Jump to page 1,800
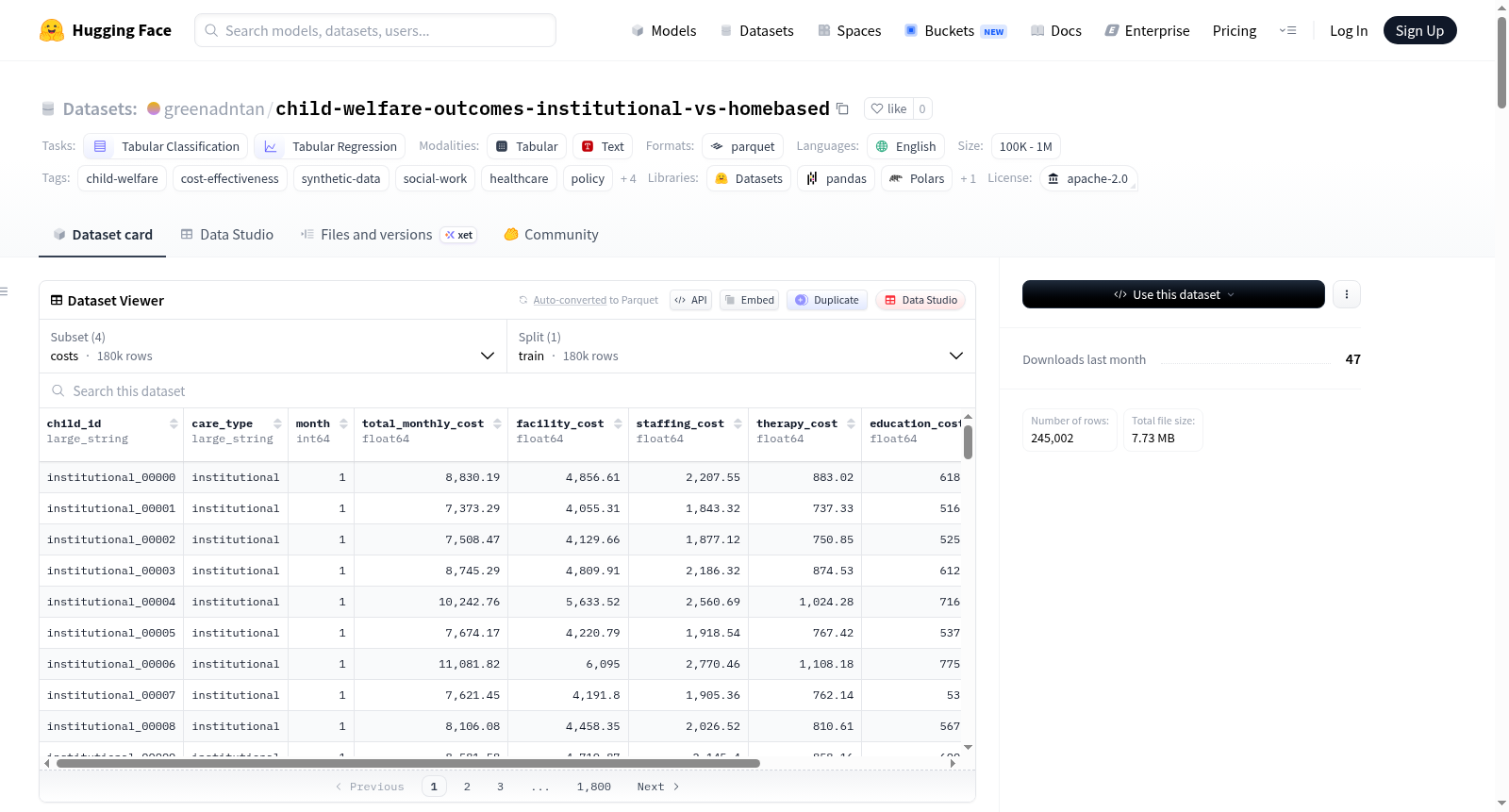Image resolution: width=1509 pixels, height=812 pixels. click(x=594, y=787)
